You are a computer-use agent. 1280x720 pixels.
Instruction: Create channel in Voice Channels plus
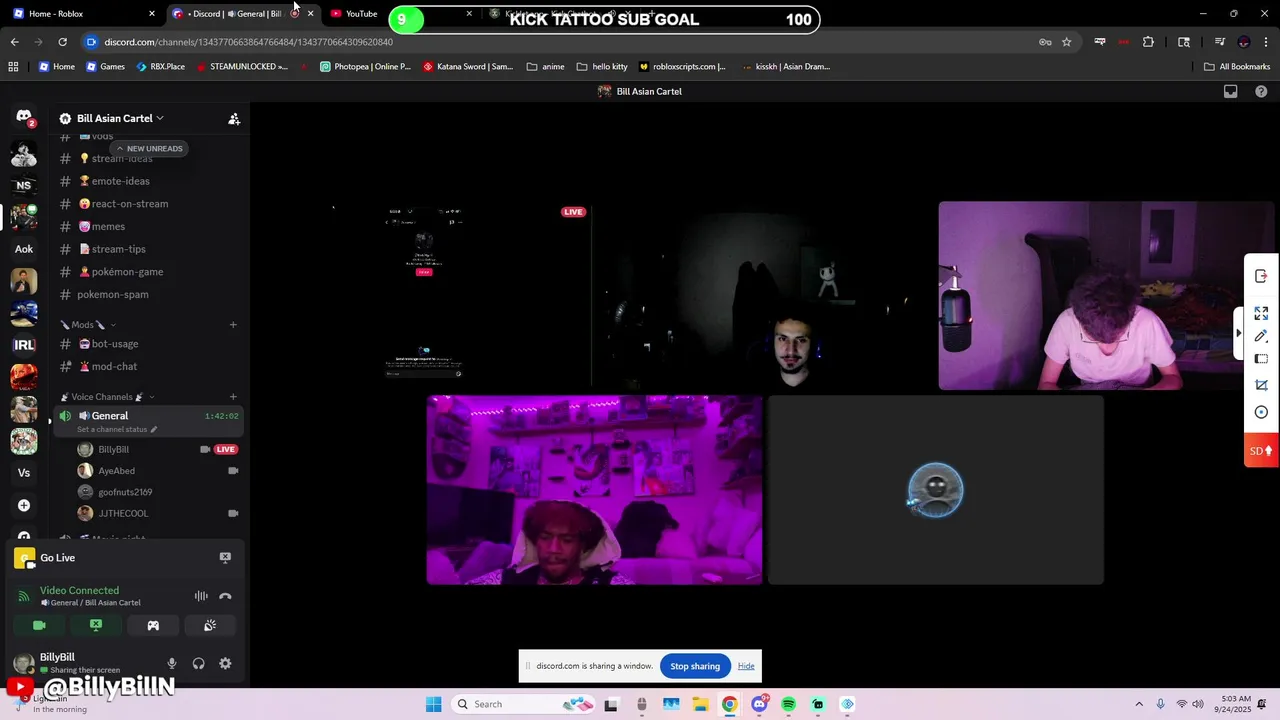click(233, 397)
